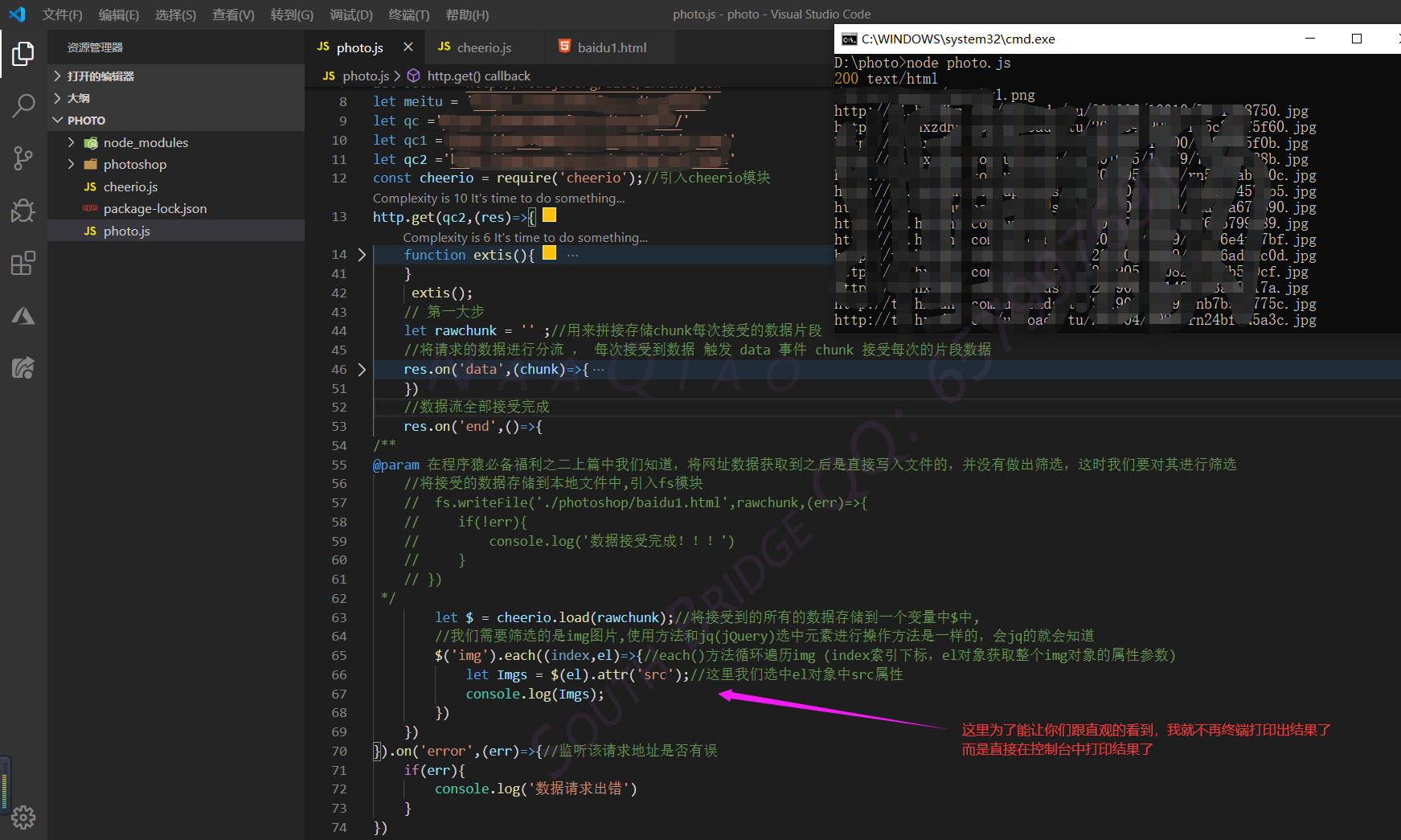Open the 选择(S) menu
1401x840 pixels.
click(175, 14)
